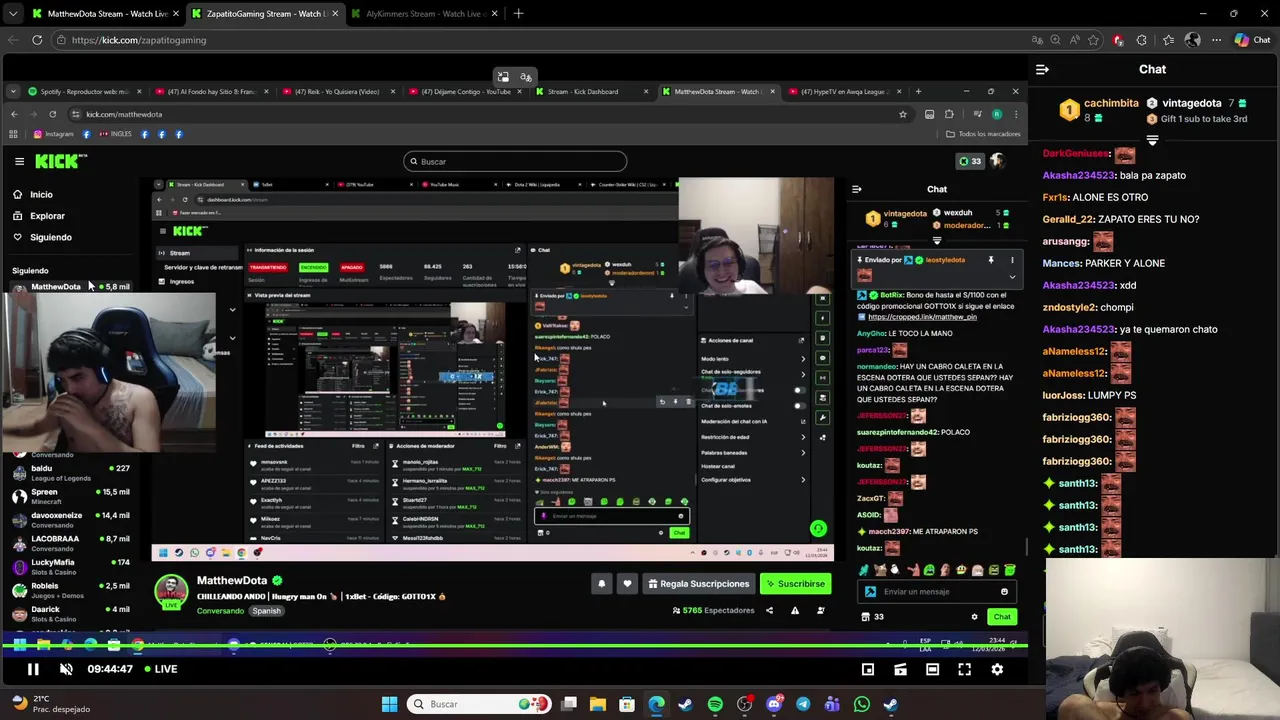
Task: Open baldu channel in followed list
Action: (70, 472)
